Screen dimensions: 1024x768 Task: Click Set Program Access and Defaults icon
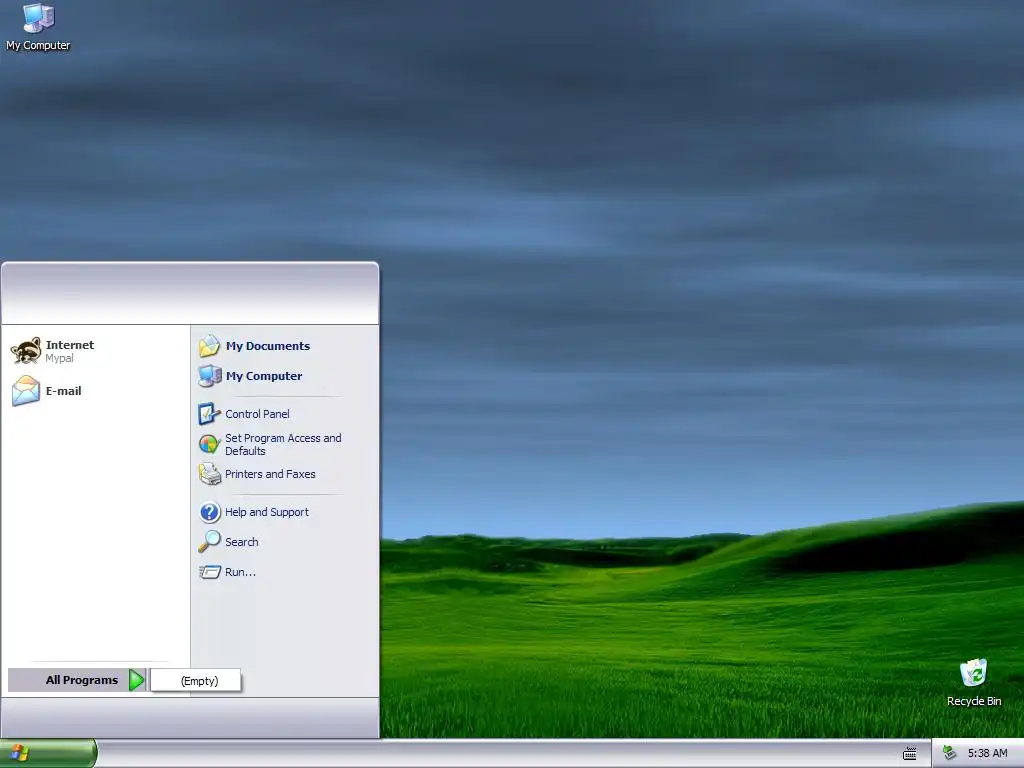tap(210, 444)
